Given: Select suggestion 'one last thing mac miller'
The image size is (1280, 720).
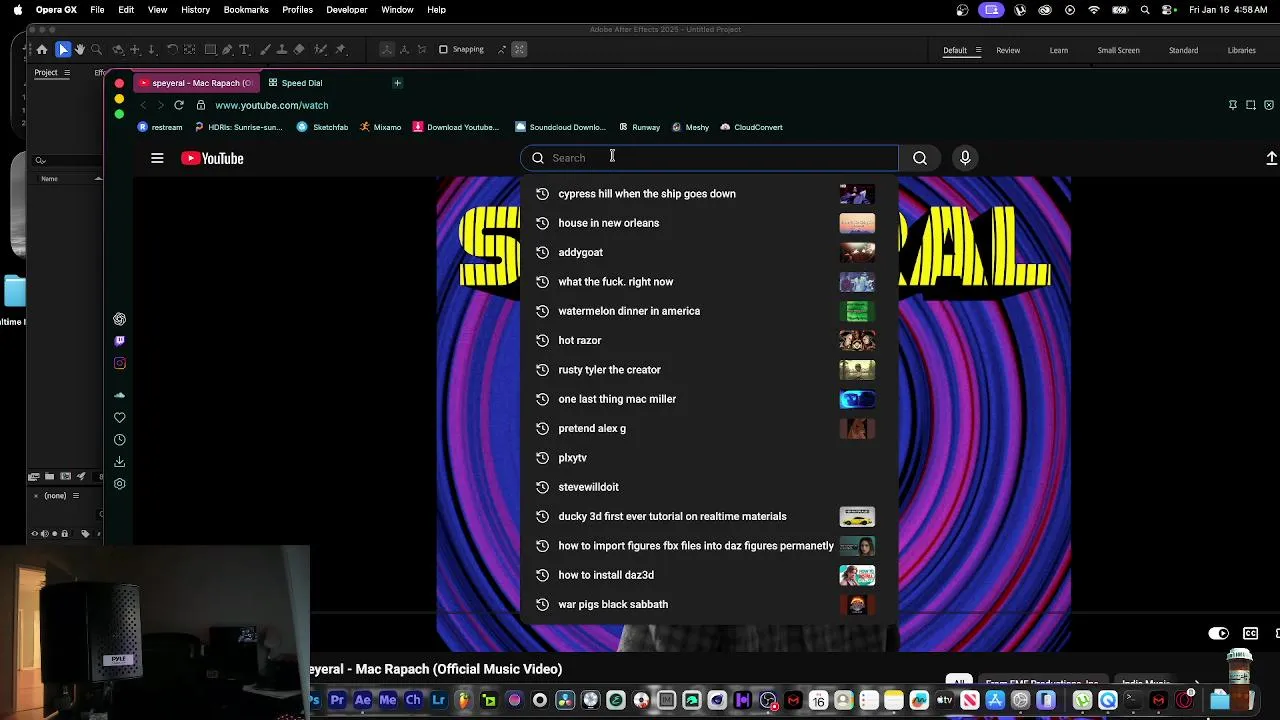Looking at the screenshot, I should tap(709, 399).
